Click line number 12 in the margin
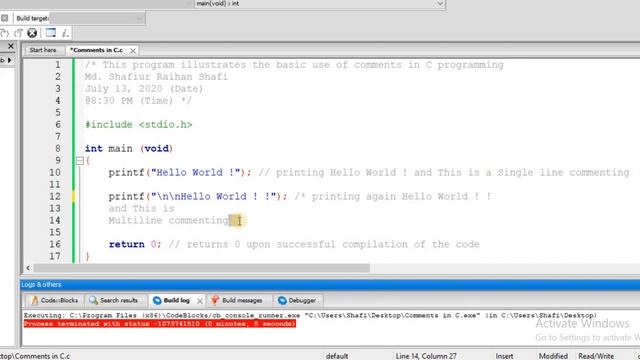The height and width of the screenshot is (360, 640). pyautogui.click(x=55, y=196)
